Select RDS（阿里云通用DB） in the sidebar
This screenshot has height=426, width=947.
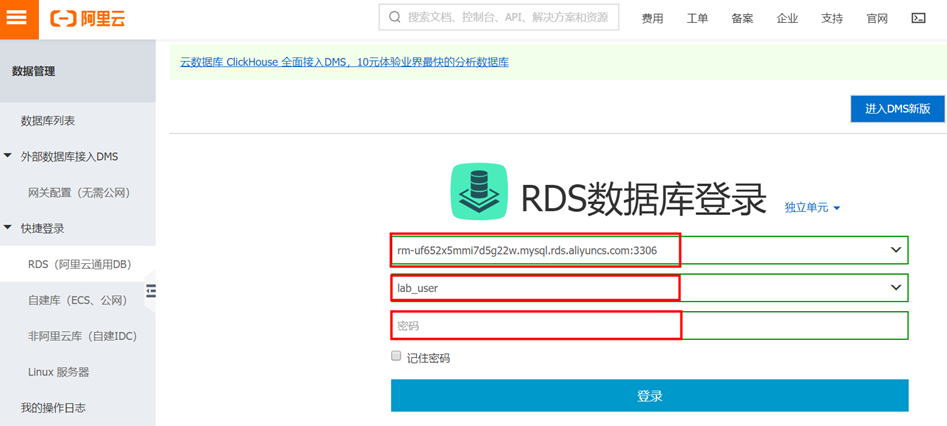coord(78,263)
